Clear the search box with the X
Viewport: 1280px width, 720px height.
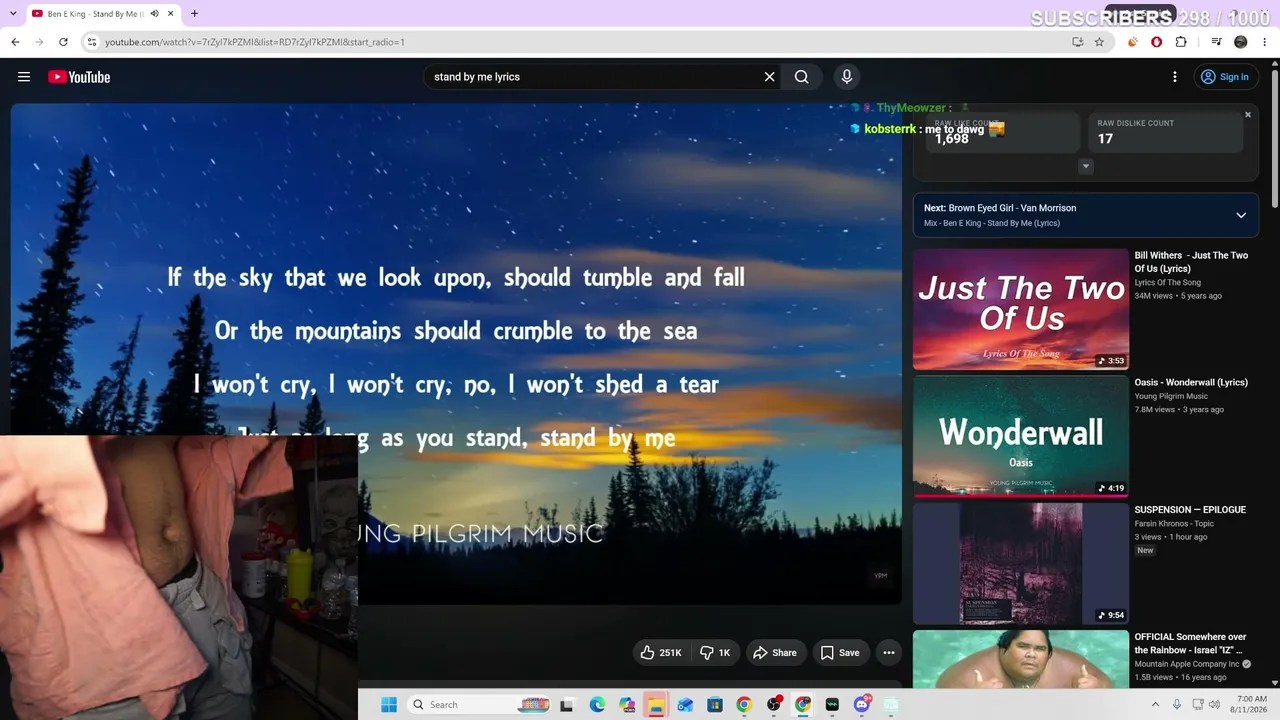tap(770, 77)
